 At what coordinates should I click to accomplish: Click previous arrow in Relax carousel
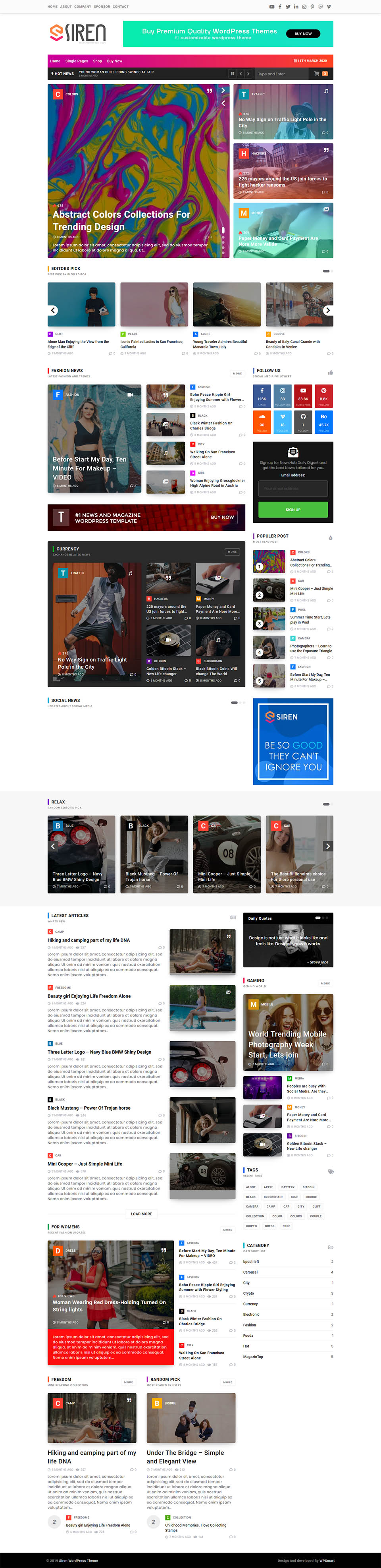click(54, 846)
